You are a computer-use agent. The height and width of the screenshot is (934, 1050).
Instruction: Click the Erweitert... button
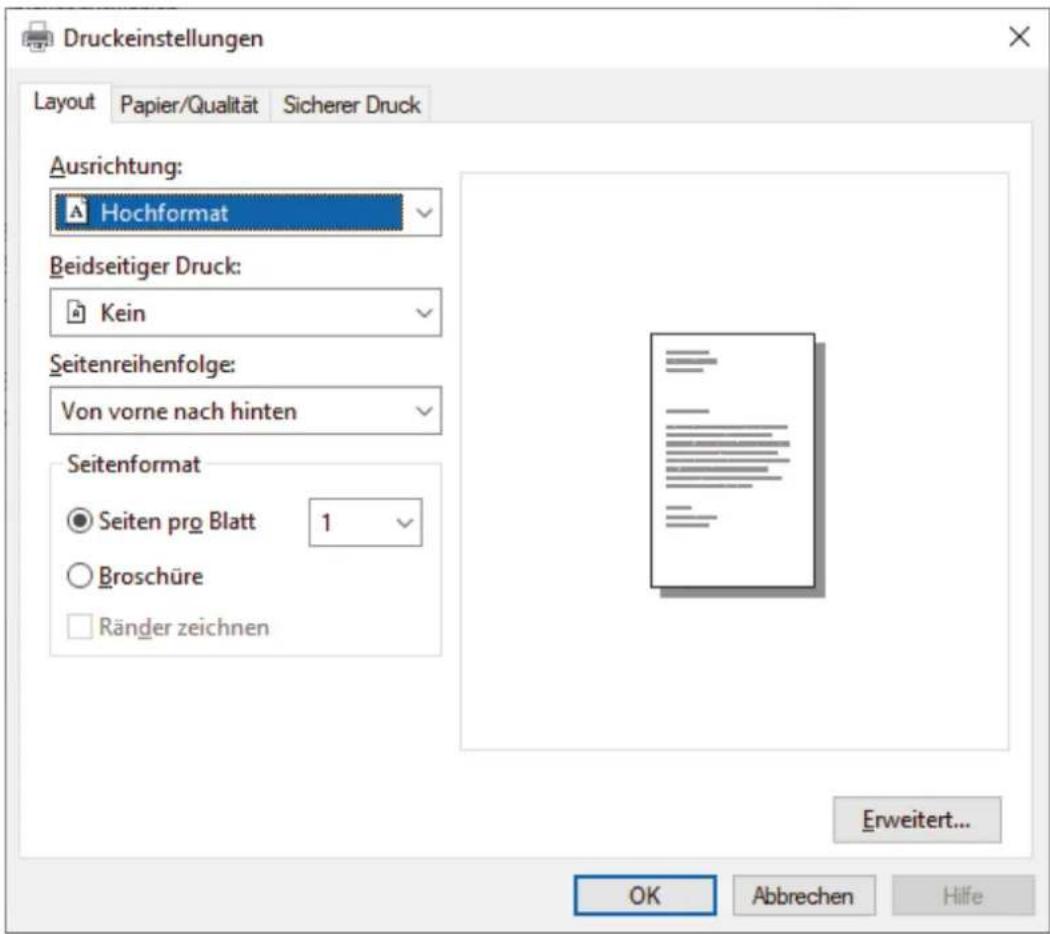click(x=917, y=820)
